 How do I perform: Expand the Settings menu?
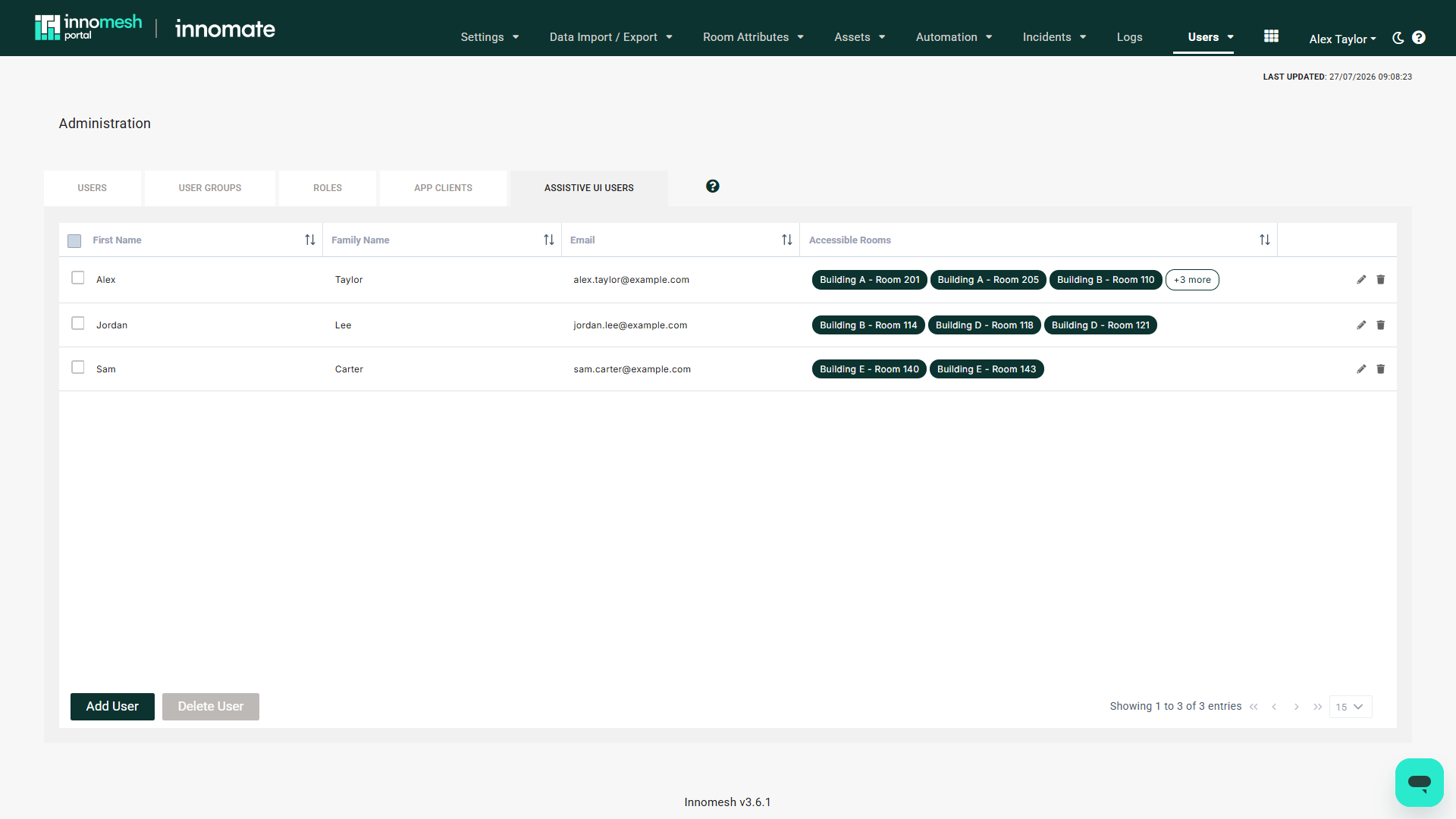[490, 37]
